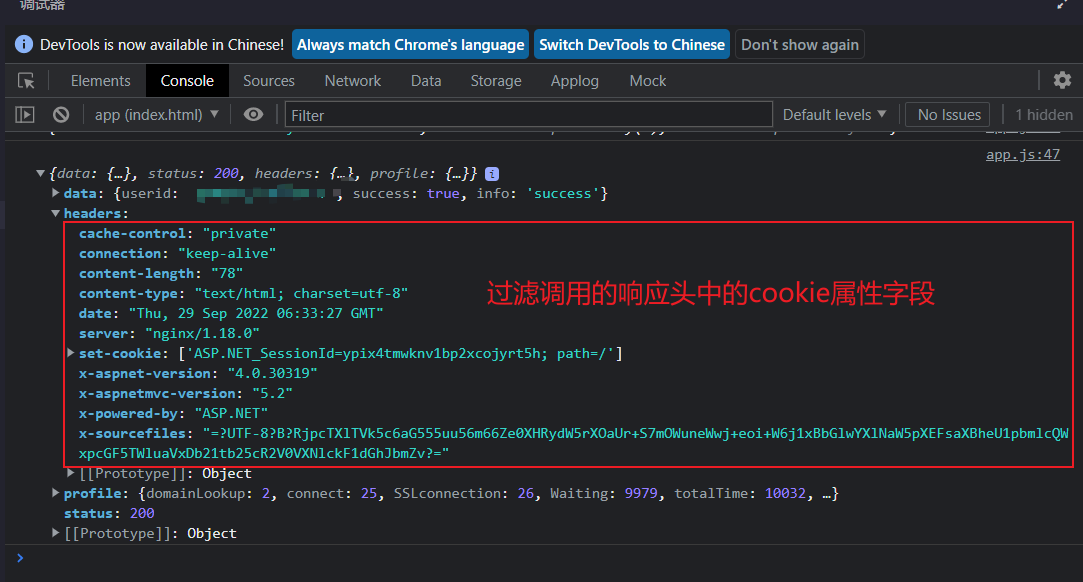Select the connection "keep-alive" line
The image size is (1083, 582).
click(x=178, y=253)
